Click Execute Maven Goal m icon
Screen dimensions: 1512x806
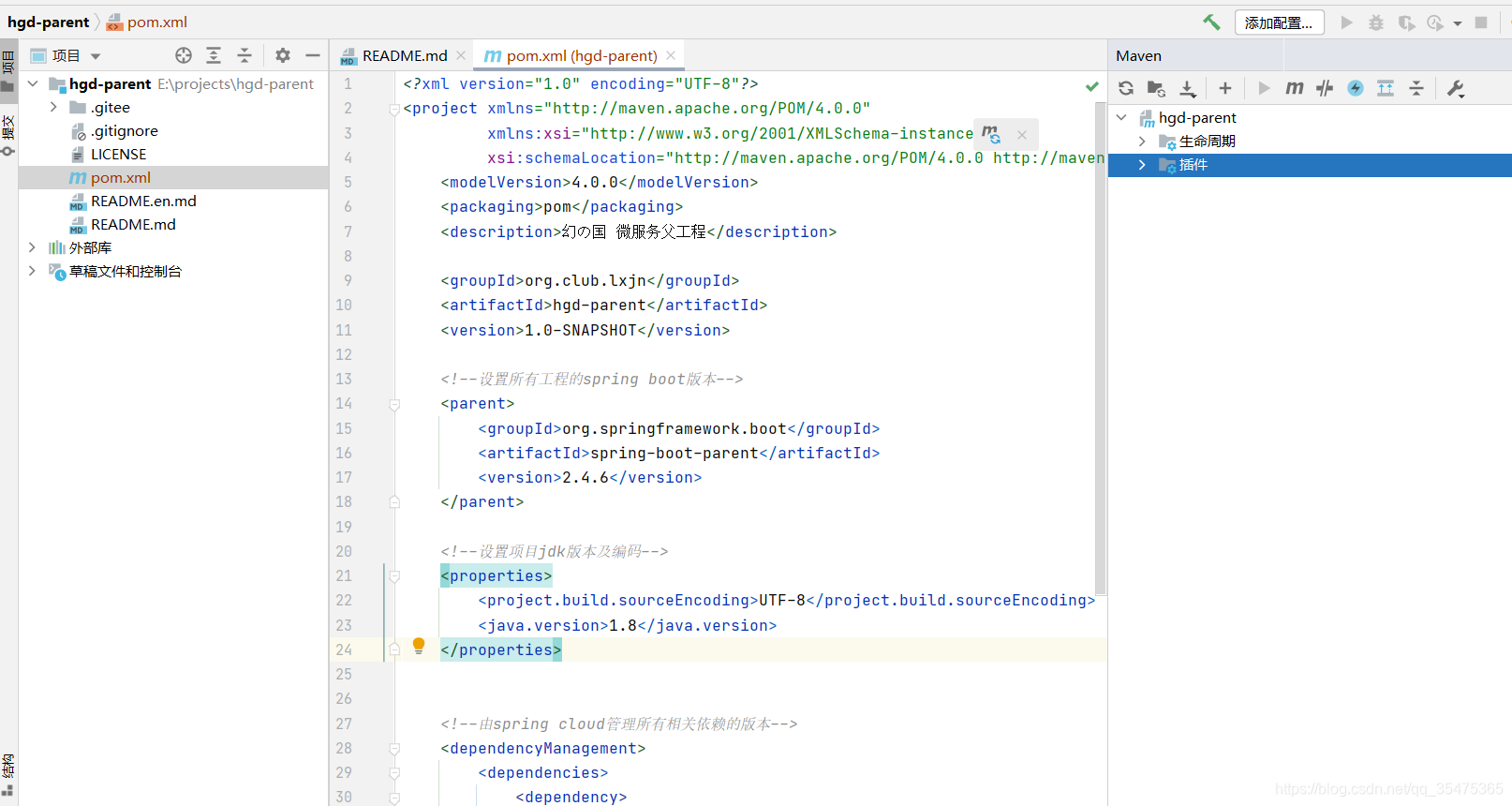coord(1294,88)
